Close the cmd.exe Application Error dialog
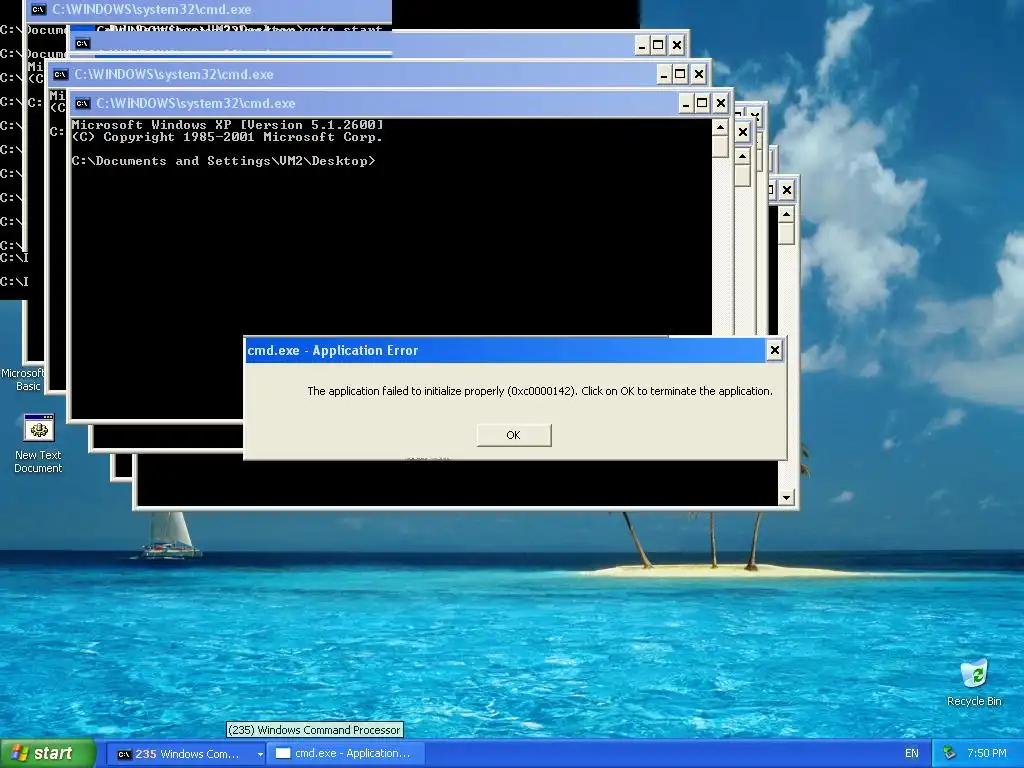The height and width of the screenshot is (768, 1024). coord(775,351)
